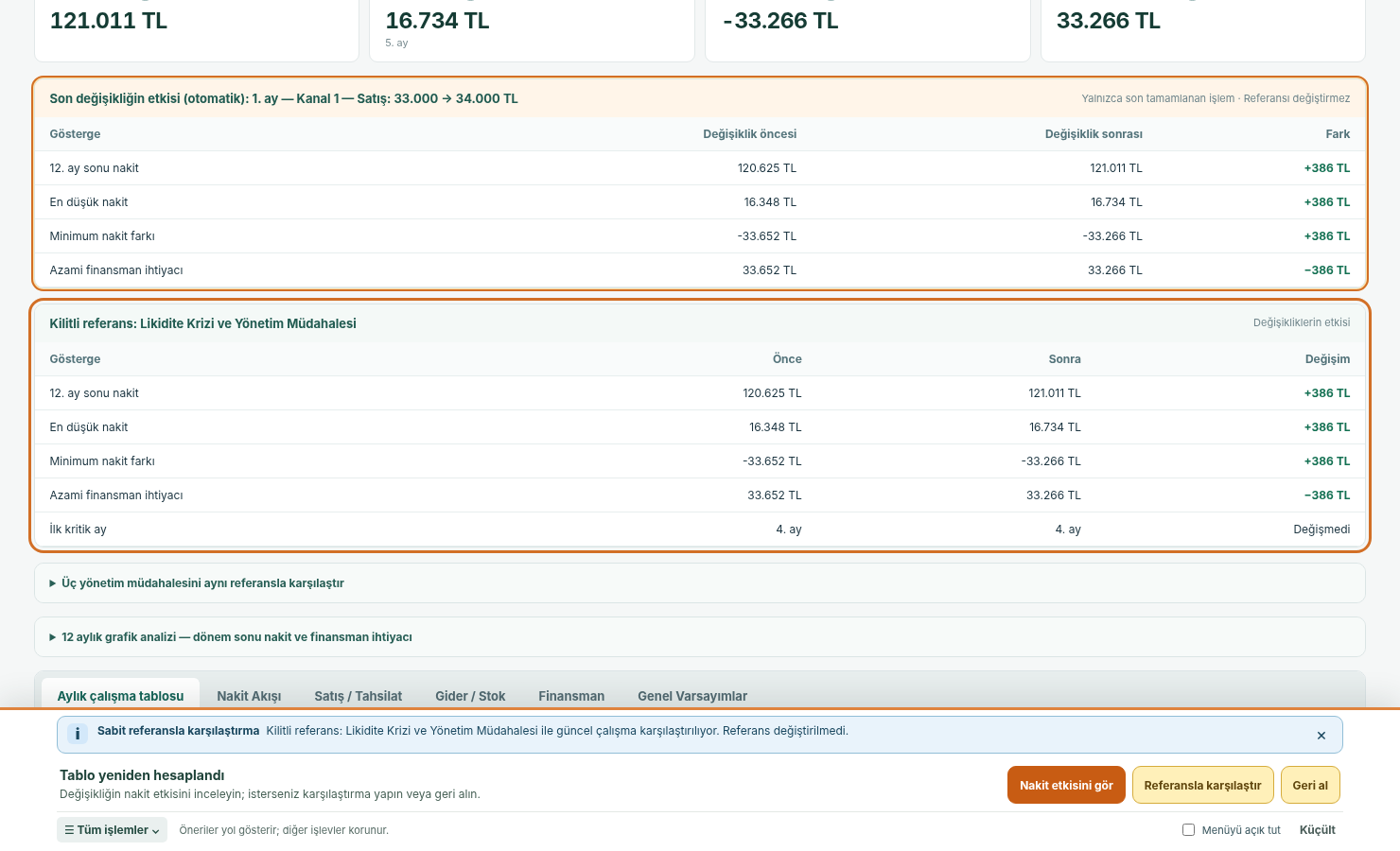Select the Aylık çalışma tablosu tab
The image size is (1400, 851).
(120, 696)
